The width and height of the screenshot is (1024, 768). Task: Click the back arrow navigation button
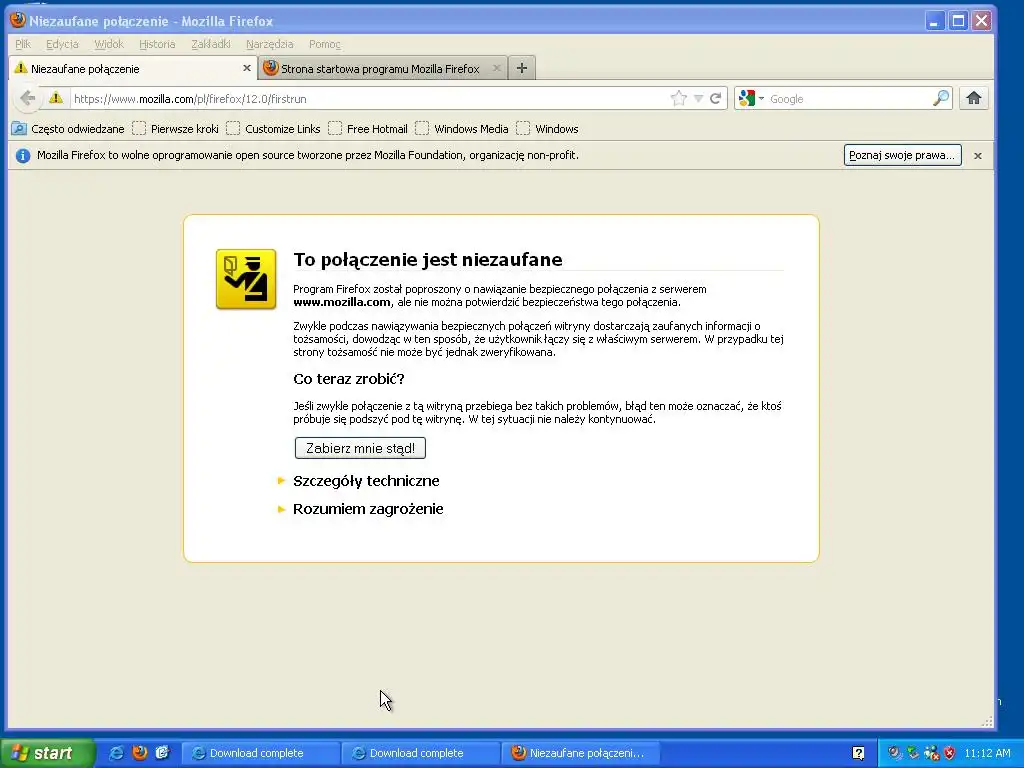point(27,99)
